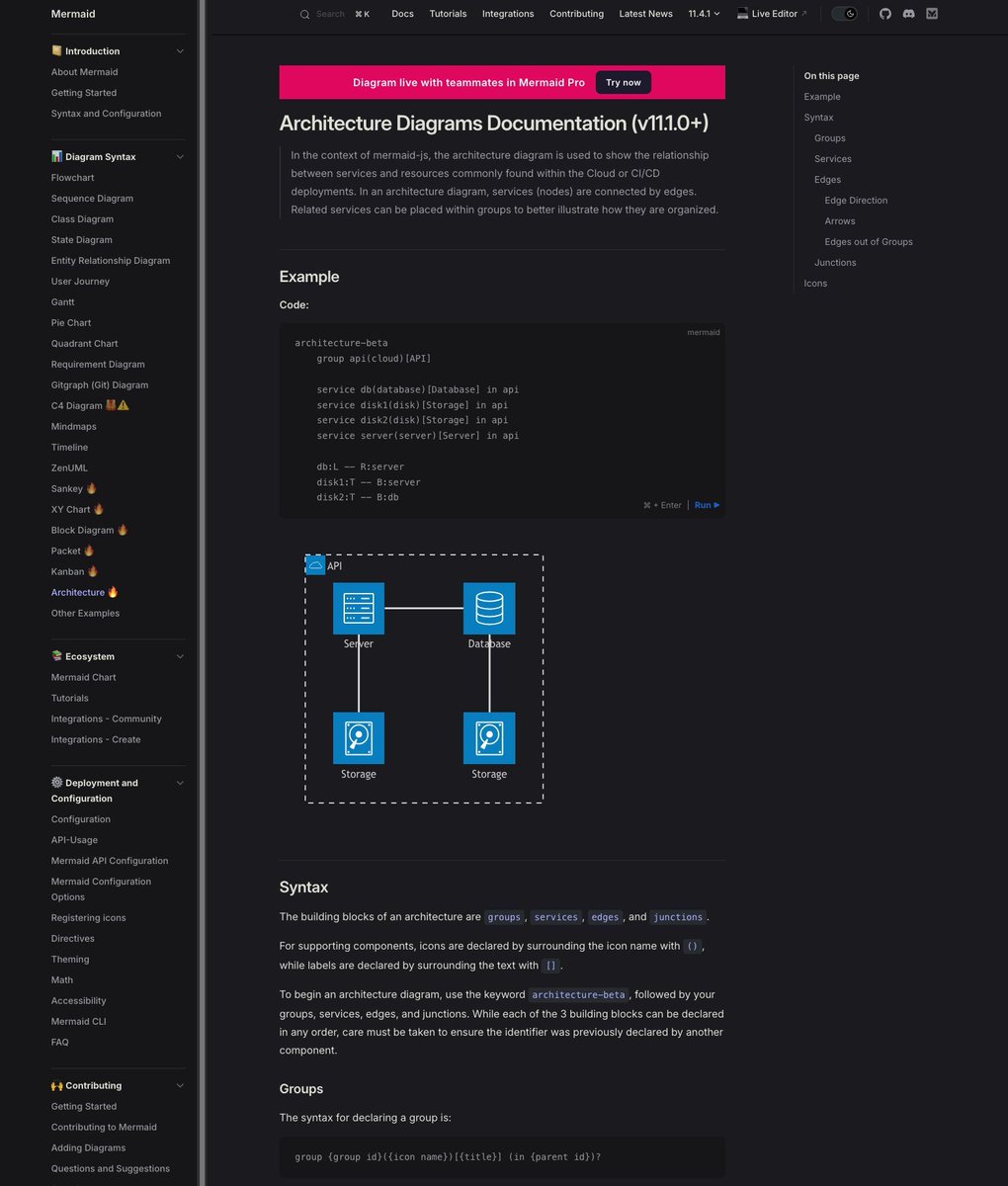
Task: Collapse the Diagram Syntax sidebar section
Action: point(180,157)
